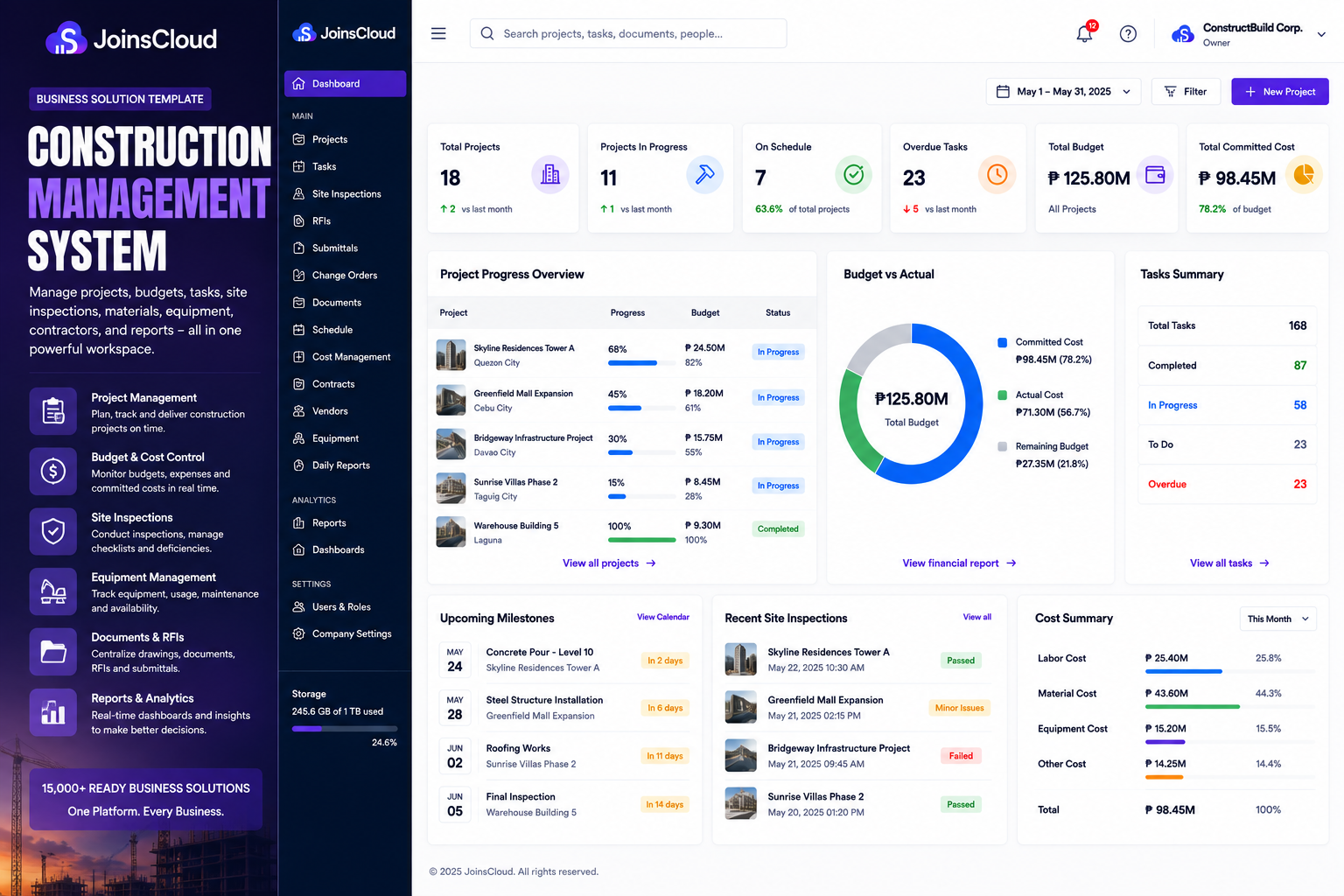
Task: Click the In 2 days milestone badge
Action: click(665, 661)
